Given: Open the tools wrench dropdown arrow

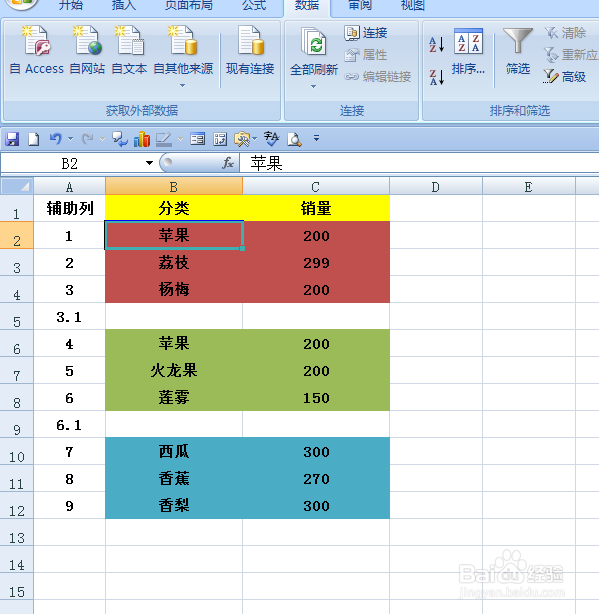Looking at the screenshot, I should (x=254, y=139).
